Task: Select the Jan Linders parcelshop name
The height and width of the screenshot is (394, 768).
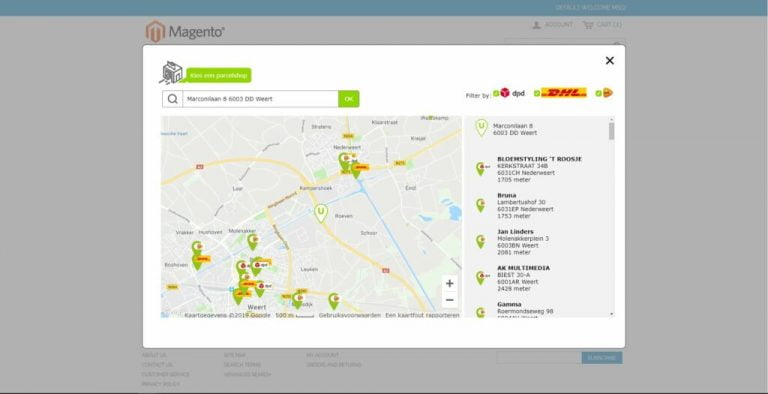Action: [x=515, y=232]
